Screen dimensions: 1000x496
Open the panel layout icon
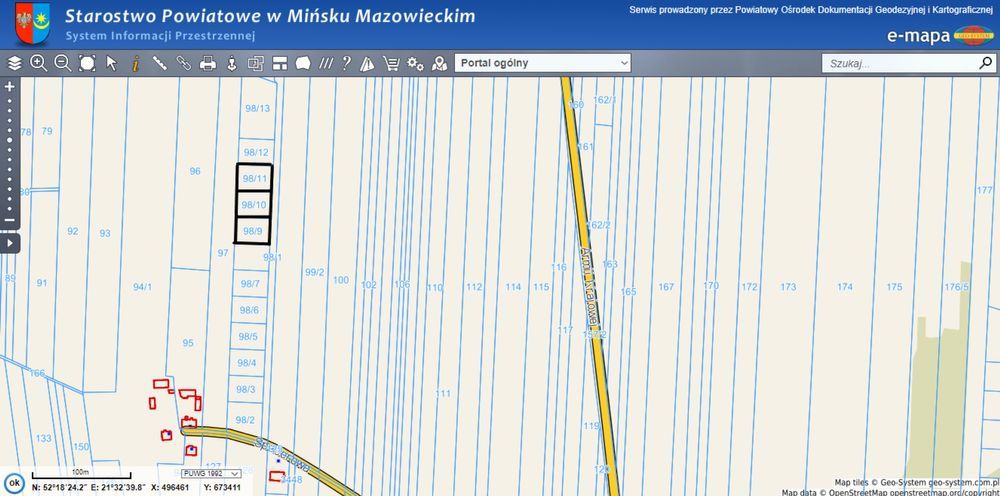pos(280,63)
